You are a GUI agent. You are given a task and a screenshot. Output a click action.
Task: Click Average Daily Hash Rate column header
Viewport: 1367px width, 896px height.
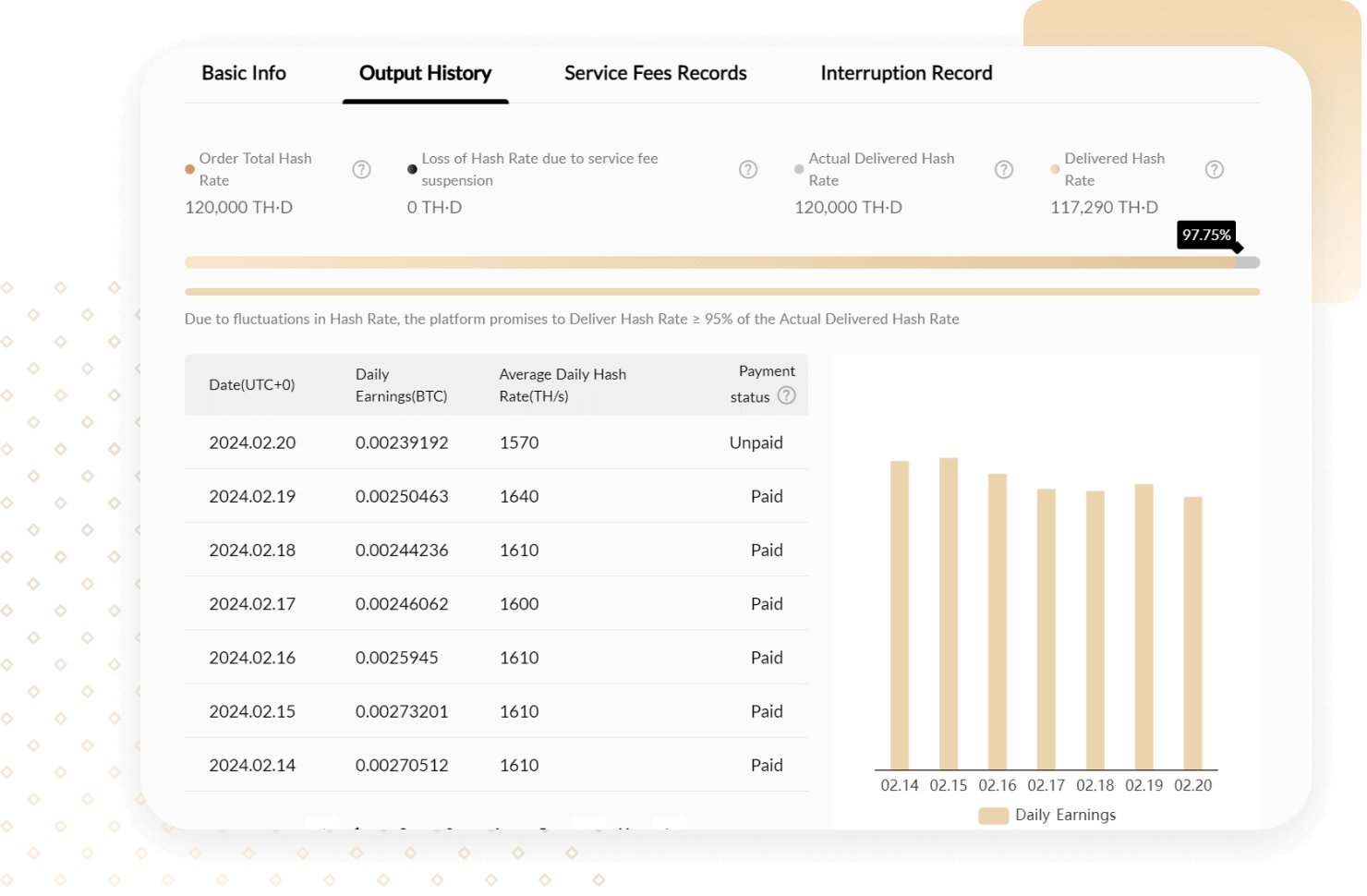pos(563,385)
